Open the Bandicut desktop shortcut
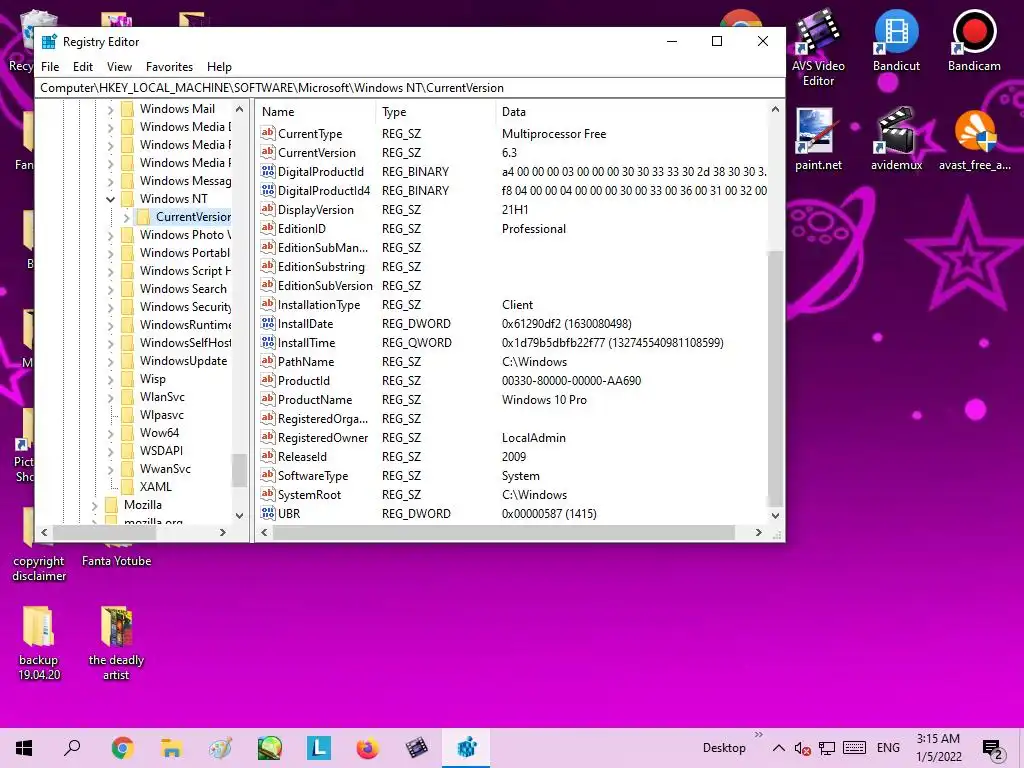The image size is (1024, 768). [x=896, y=40]
